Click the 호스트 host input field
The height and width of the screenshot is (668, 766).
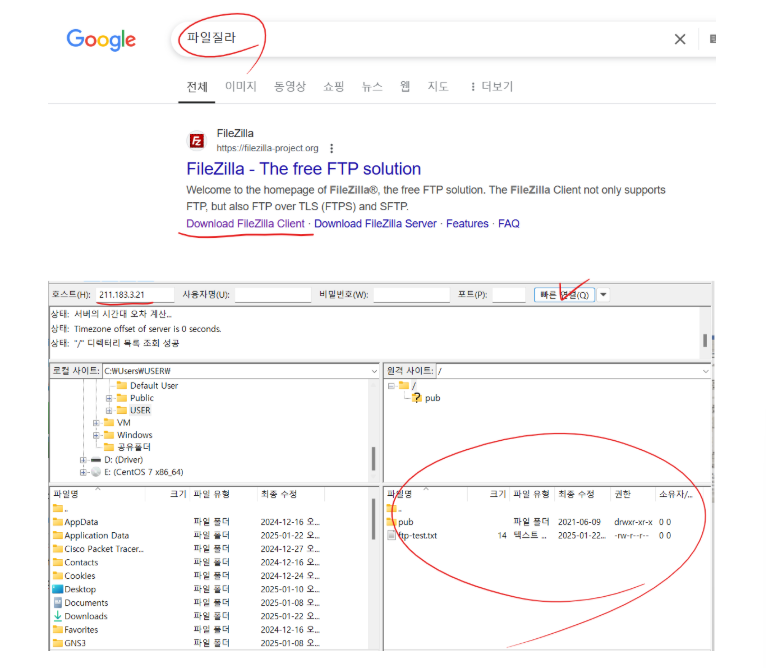135,295
